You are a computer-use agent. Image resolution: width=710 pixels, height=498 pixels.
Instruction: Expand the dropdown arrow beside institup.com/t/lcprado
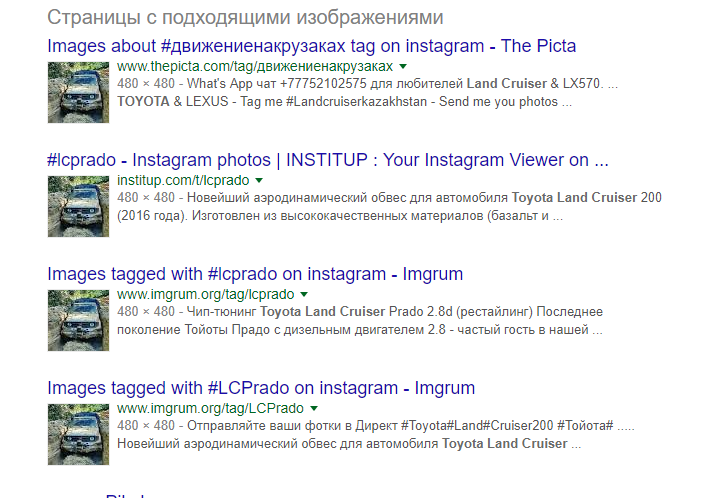tap(259, 181)
